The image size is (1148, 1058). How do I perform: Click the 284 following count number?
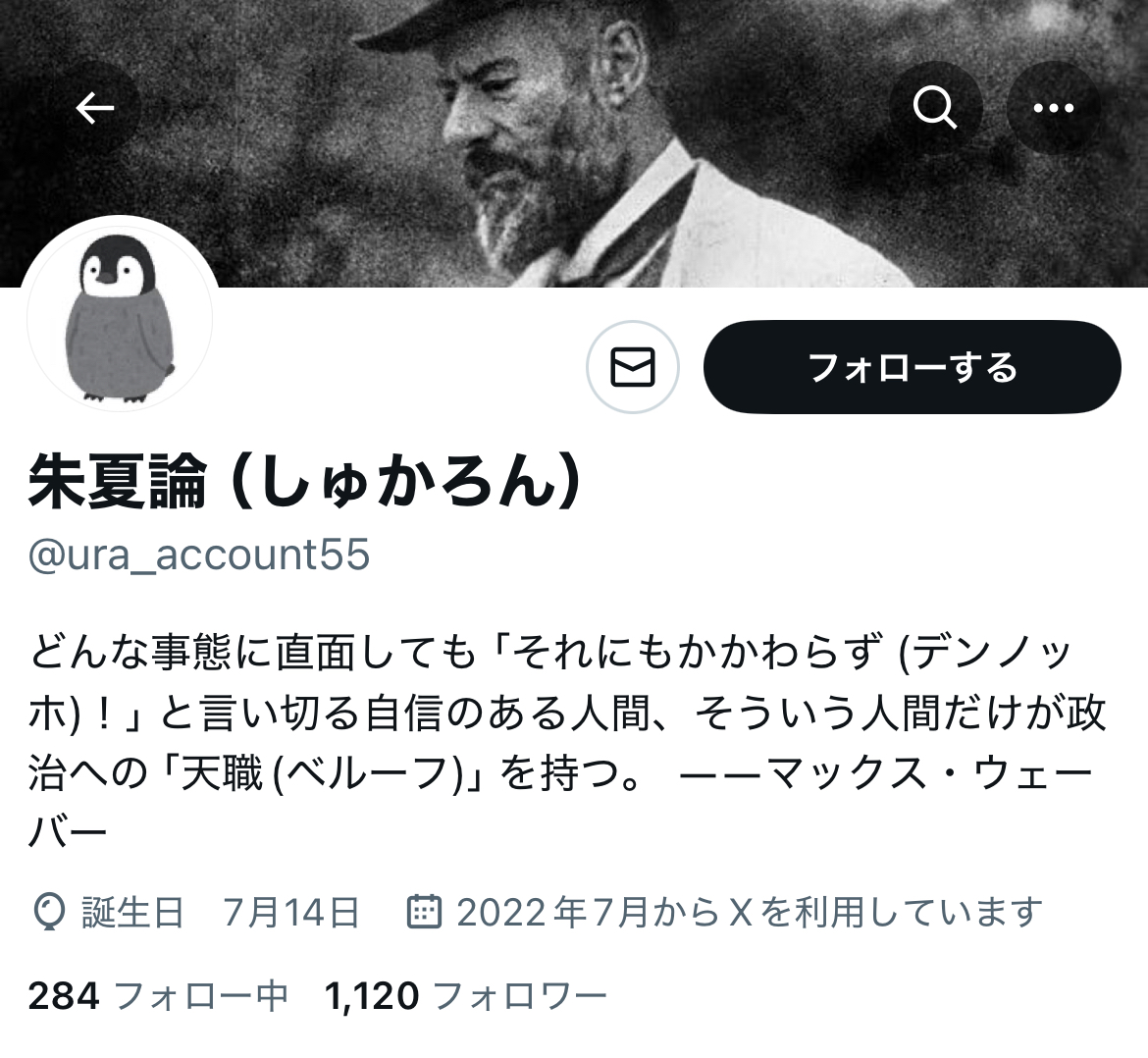click(64, 996)
